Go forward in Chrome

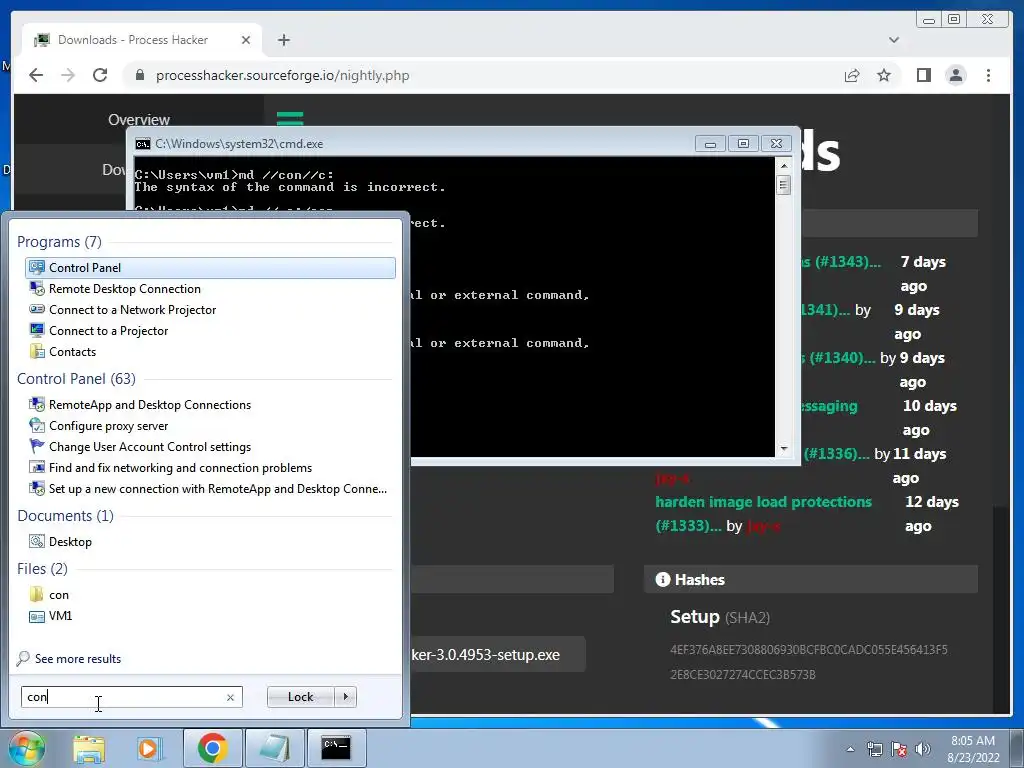[68, 75]
